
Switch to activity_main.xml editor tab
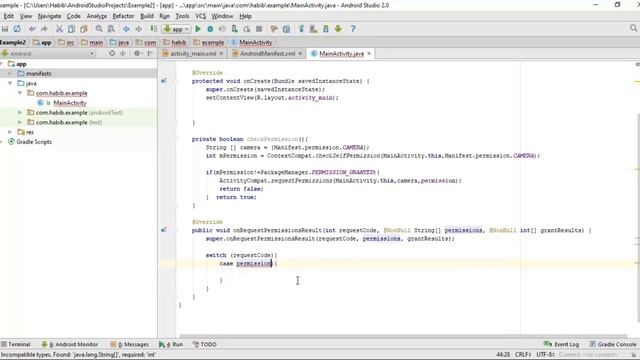point(193,53)
